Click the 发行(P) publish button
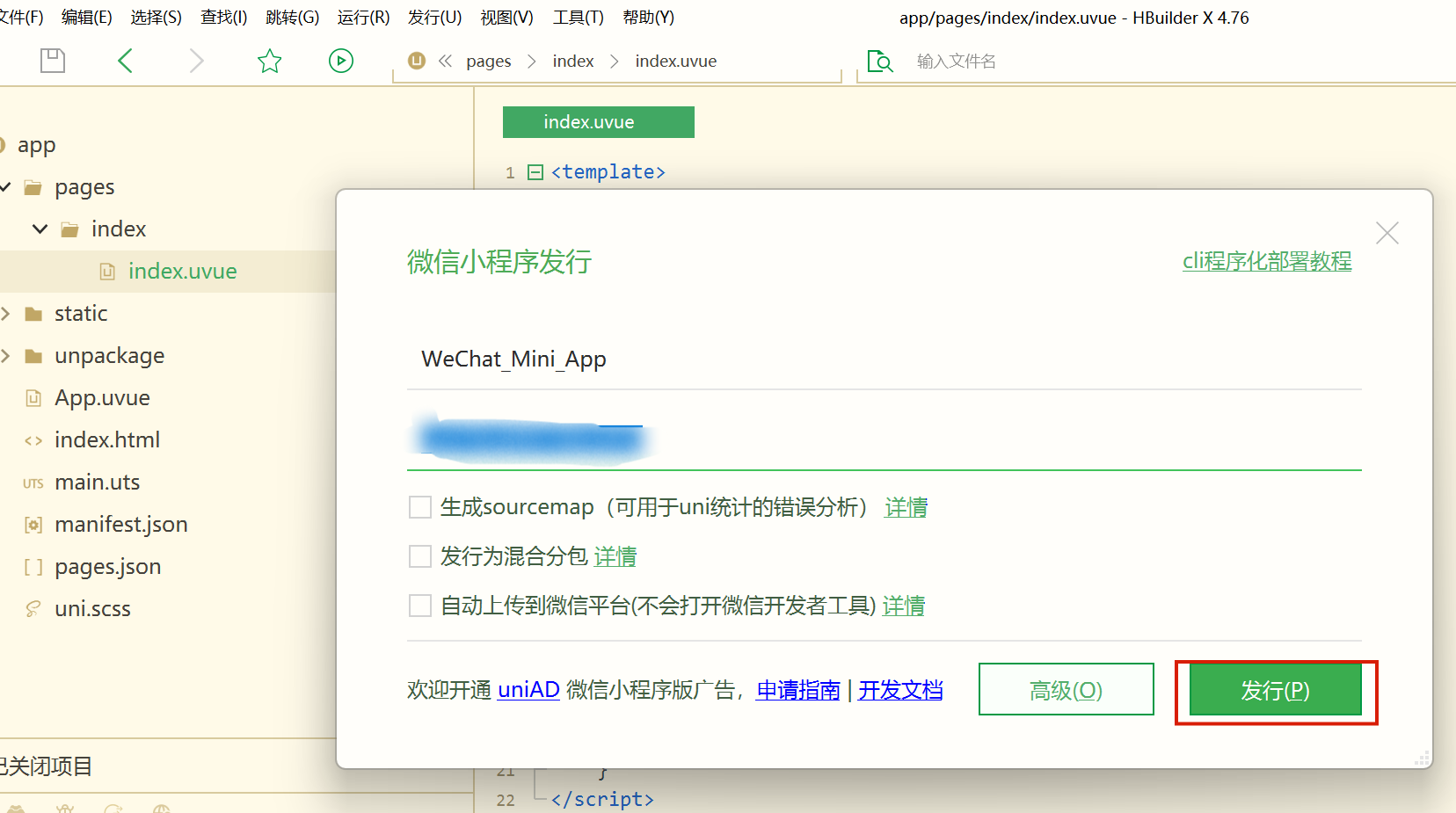 click(1276, 690)
